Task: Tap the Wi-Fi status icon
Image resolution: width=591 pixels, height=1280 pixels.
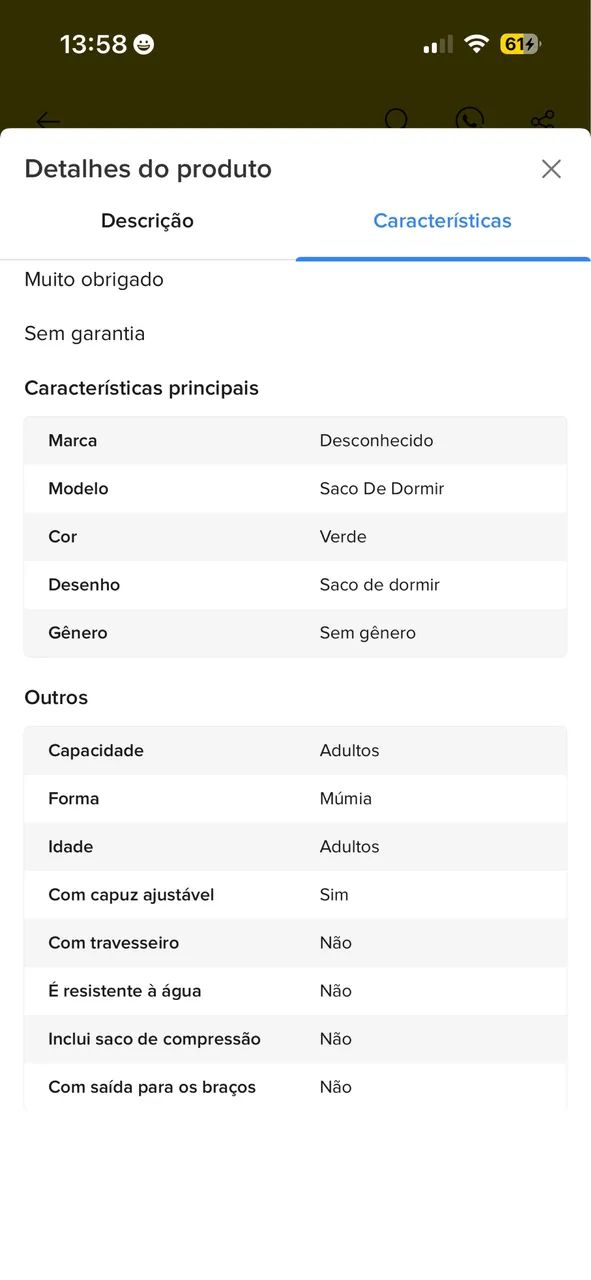Action: (x=477, y=44)
